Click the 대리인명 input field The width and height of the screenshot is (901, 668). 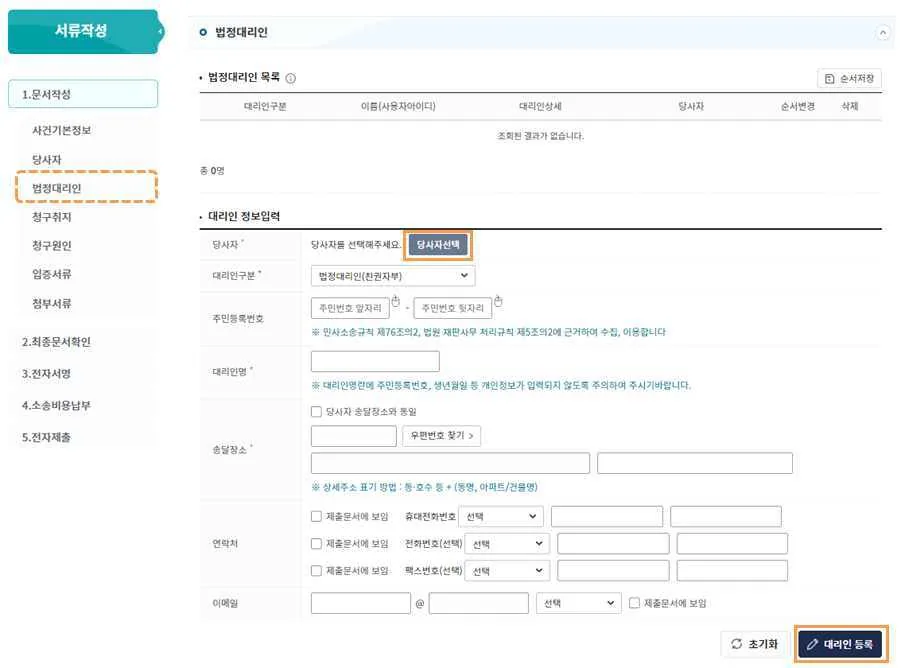[x=375, y=361]
